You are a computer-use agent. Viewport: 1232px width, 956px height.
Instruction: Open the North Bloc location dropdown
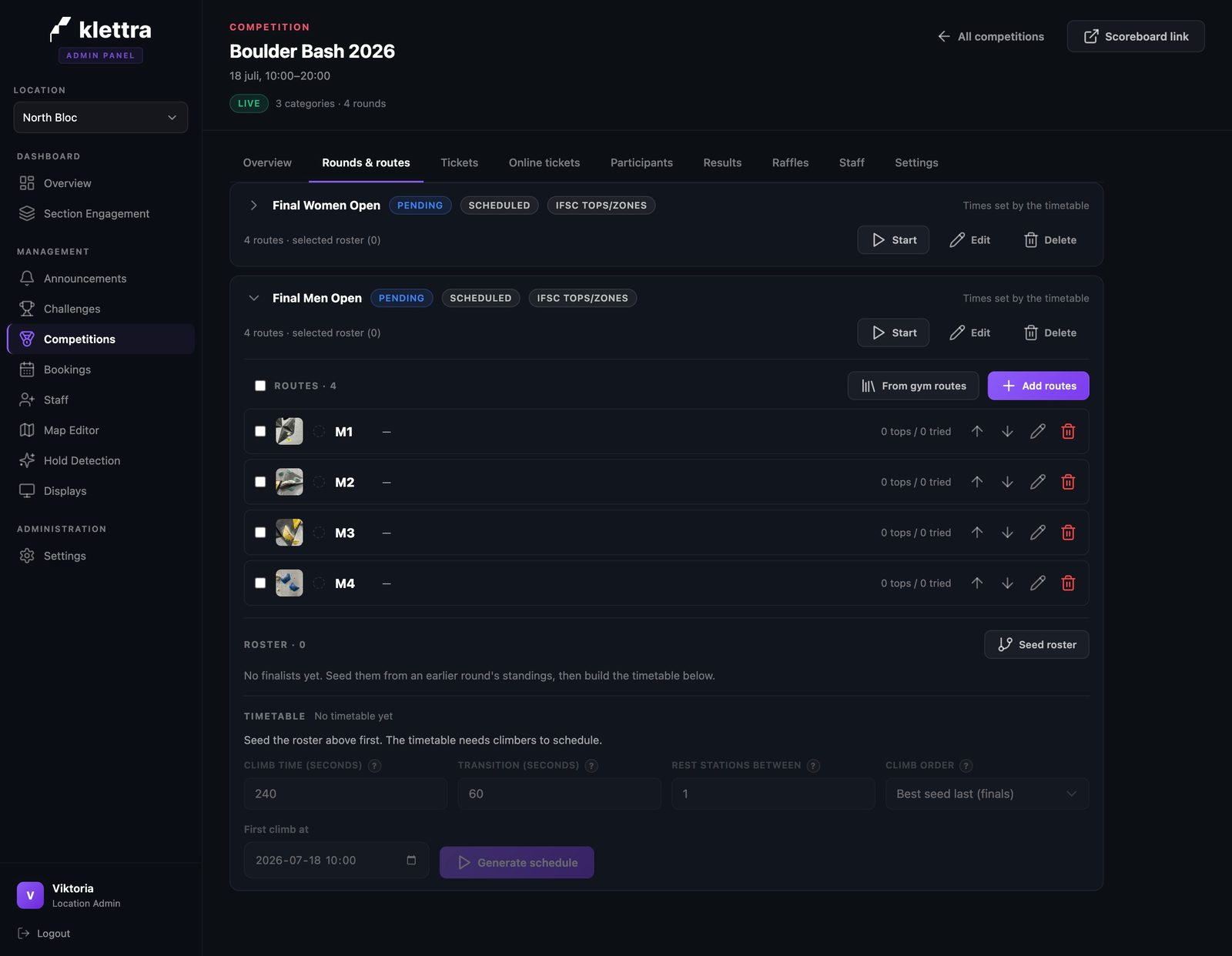tap(101, 118)
